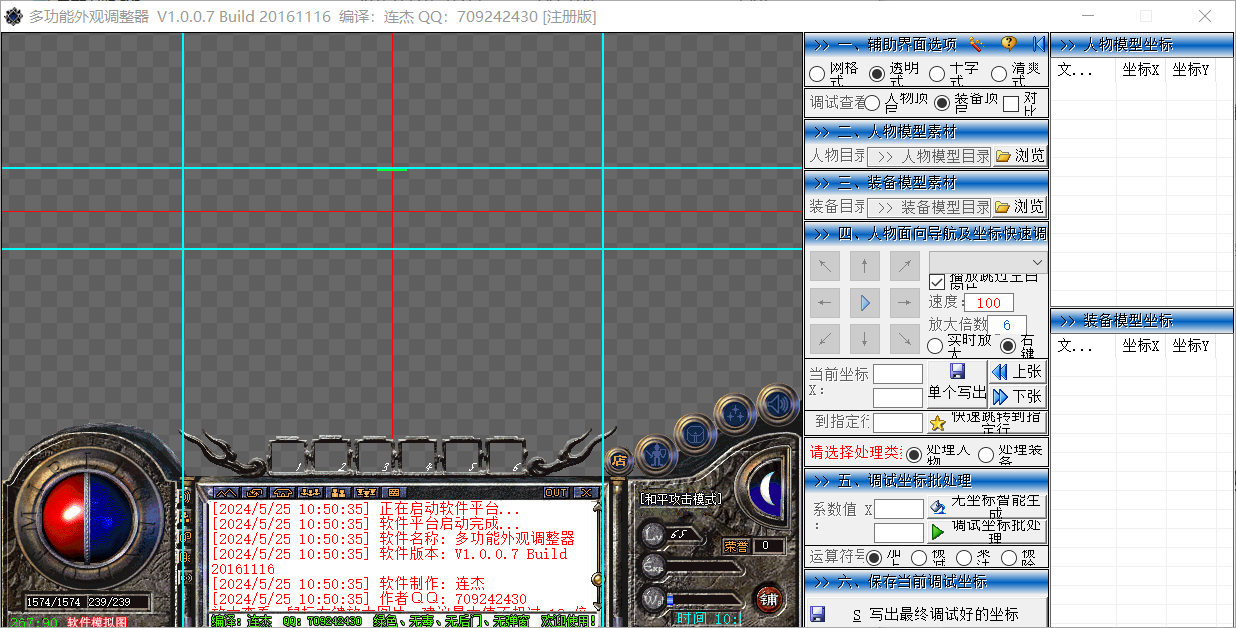Expand section 三、装备模型素材 header

pos(926,183)
